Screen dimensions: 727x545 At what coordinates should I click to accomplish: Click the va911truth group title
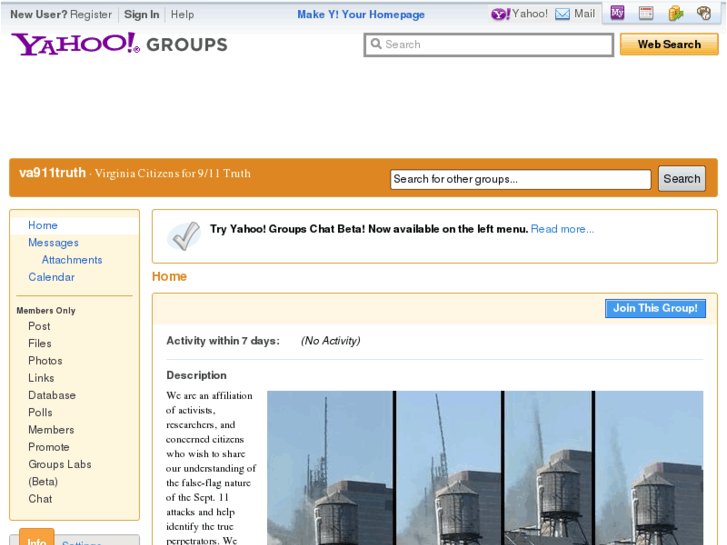(x=52, y=173)
